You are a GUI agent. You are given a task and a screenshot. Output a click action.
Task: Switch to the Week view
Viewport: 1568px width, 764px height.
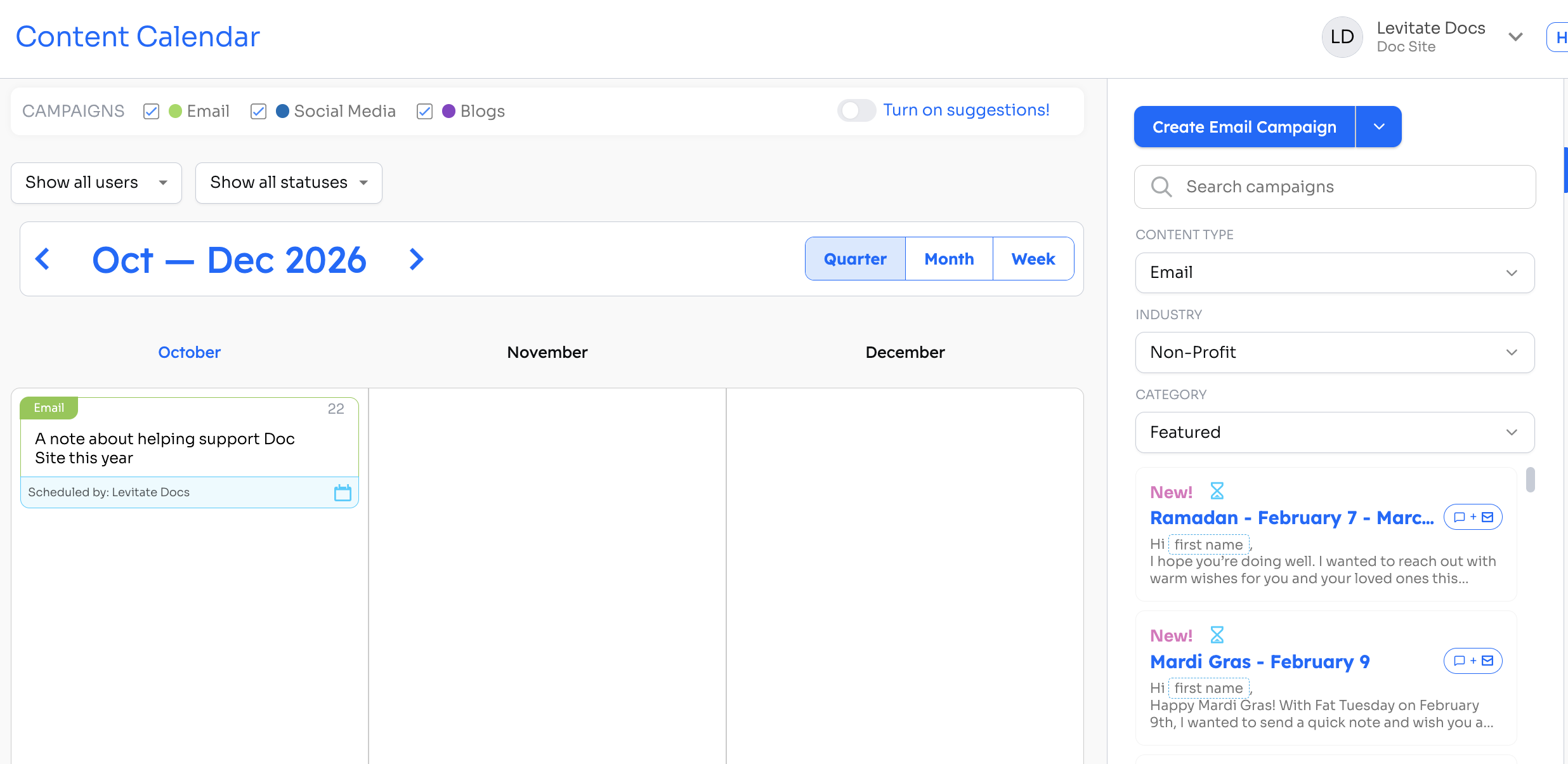pyautogui.click(x=1033, y=259)
